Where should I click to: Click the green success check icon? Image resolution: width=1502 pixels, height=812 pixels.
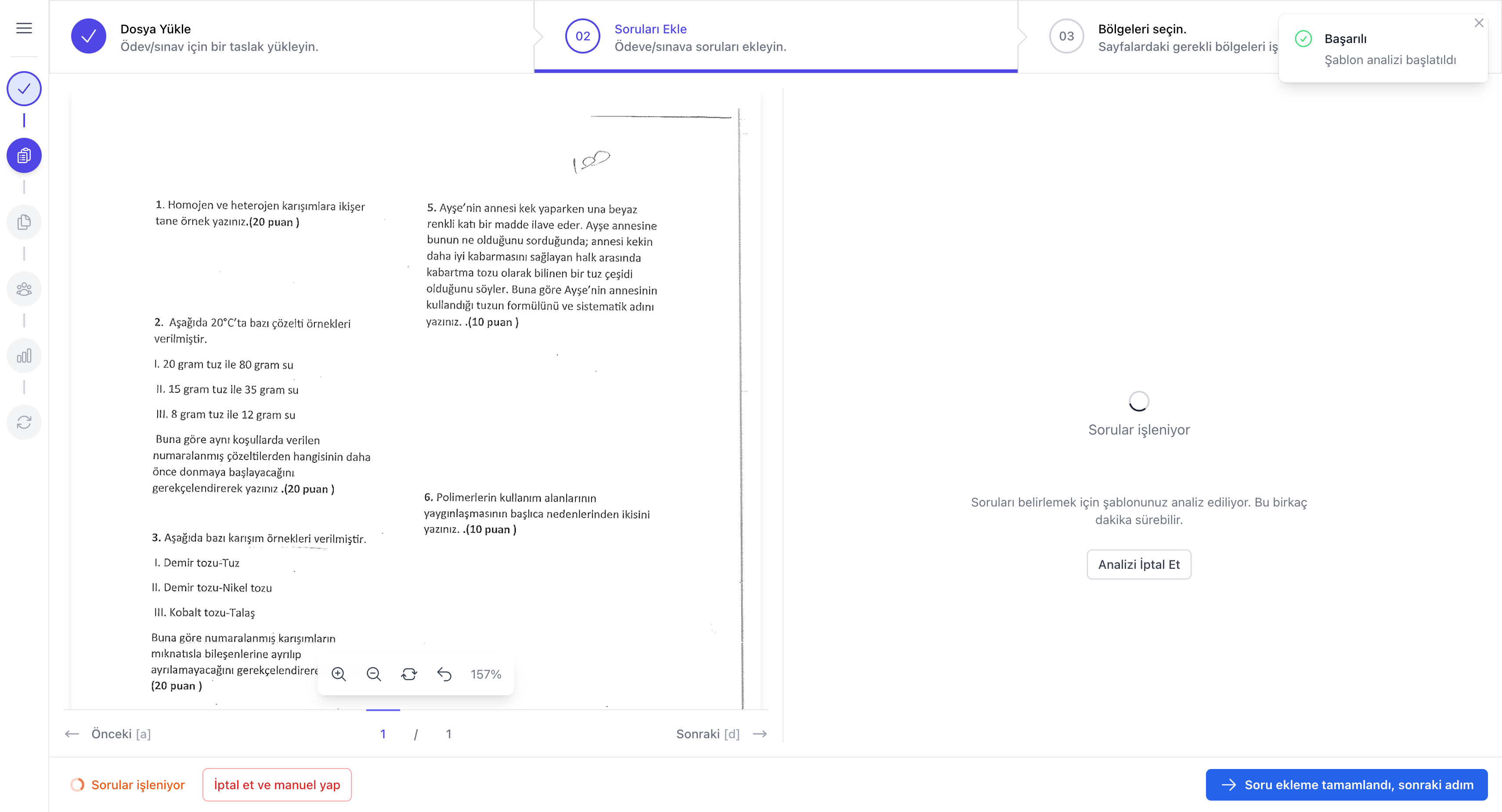click(x=1303, y=39)
